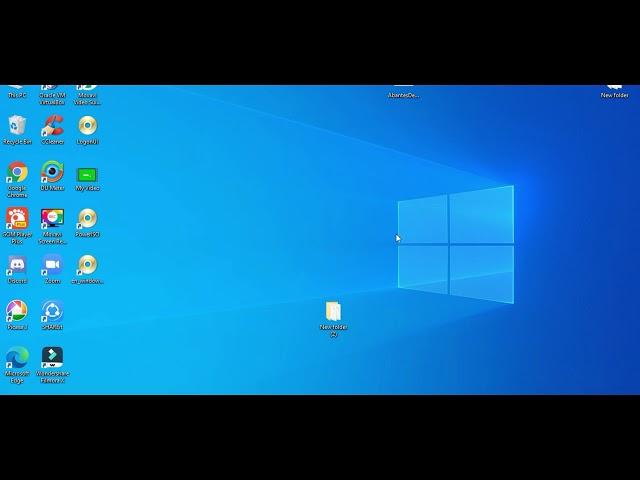This screenshot has width=640, height=480.
Task: Open Microsoft Edge shortcut
Action: [x=17, y=365]
